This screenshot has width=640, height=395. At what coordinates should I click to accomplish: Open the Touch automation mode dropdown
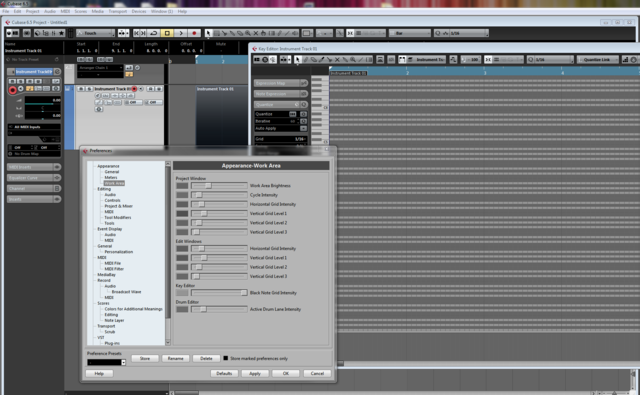[96, 33]
